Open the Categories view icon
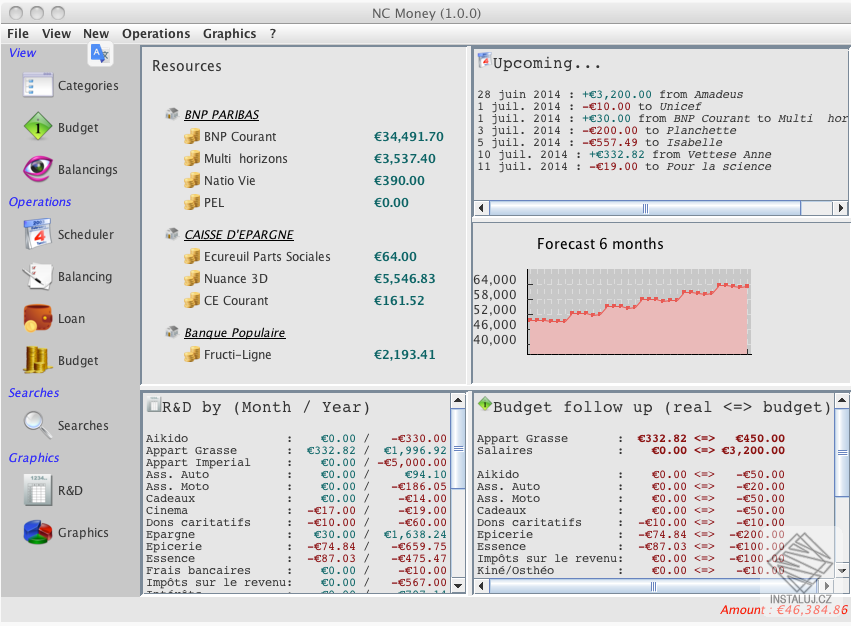 37,85
